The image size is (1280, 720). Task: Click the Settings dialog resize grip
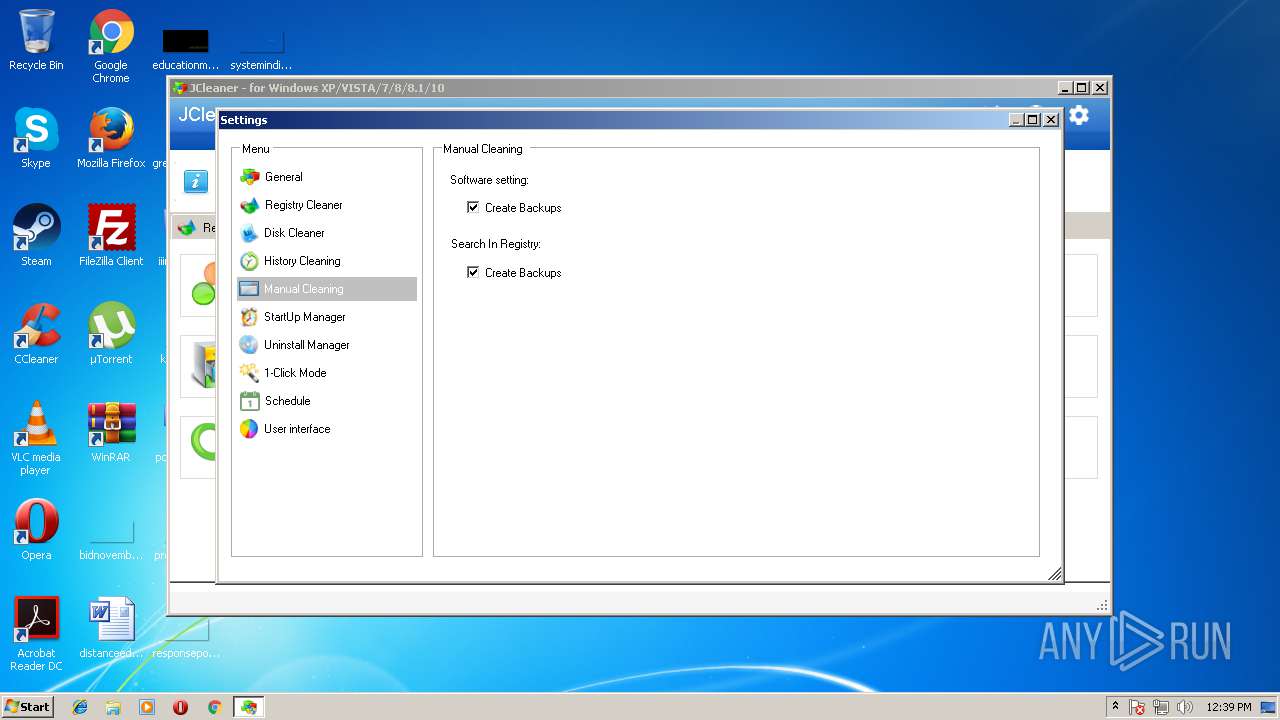coord(1054,574)
